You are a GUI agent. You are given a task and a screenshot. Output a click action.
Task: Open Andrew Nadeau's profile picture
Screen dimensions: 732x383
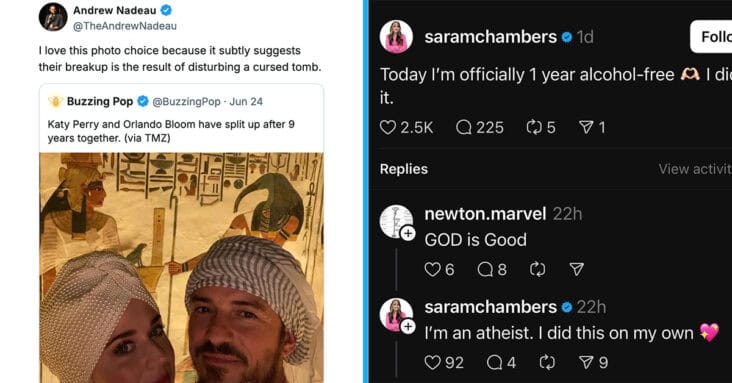coord(53,16)
